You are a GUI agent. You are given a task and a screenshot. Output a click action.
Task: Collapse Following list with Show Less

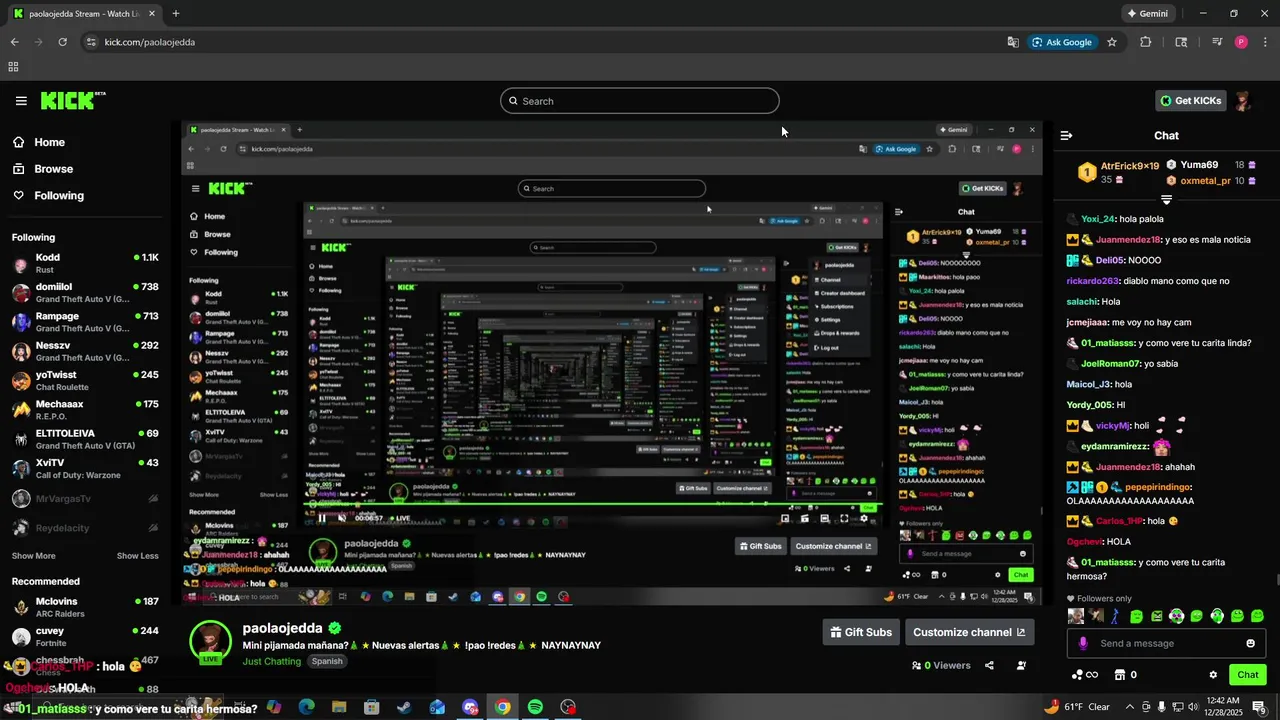(137, 556)
